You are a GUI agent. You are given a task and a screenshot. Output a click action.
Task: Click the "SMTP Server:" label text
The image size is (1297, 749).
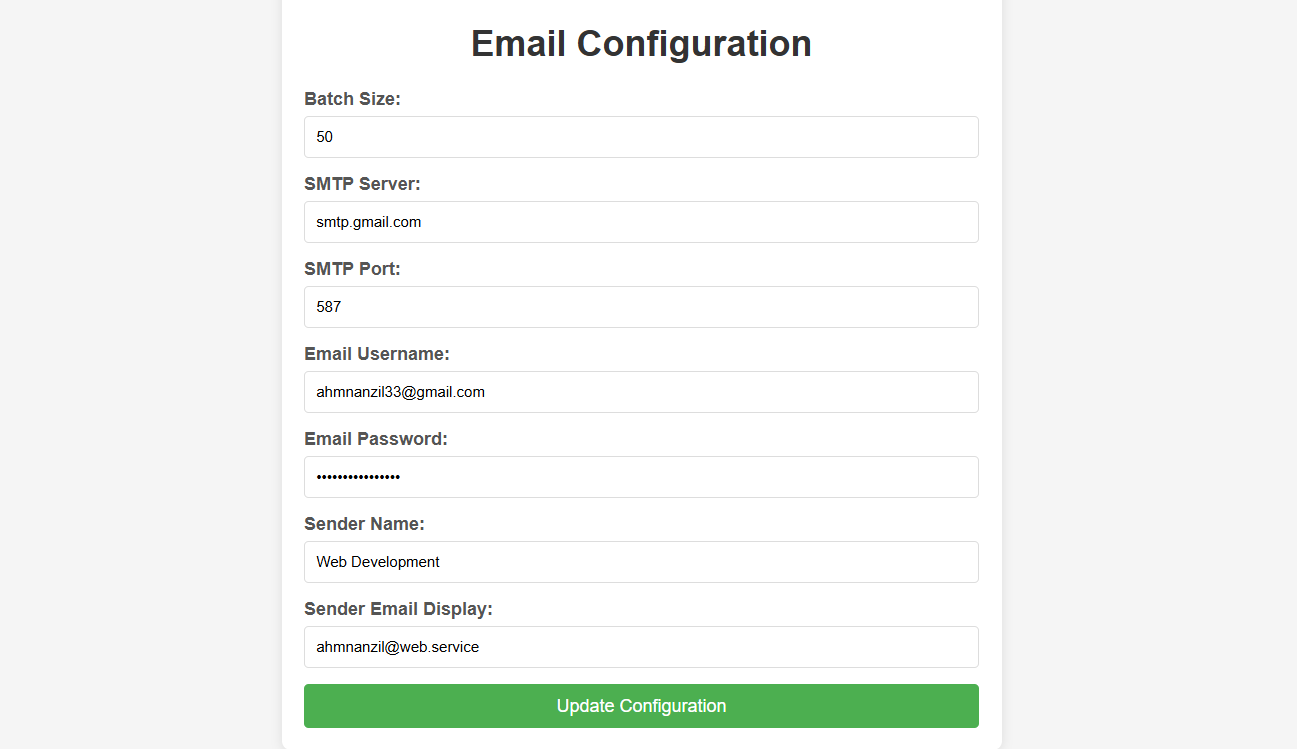tap(362, 184)
